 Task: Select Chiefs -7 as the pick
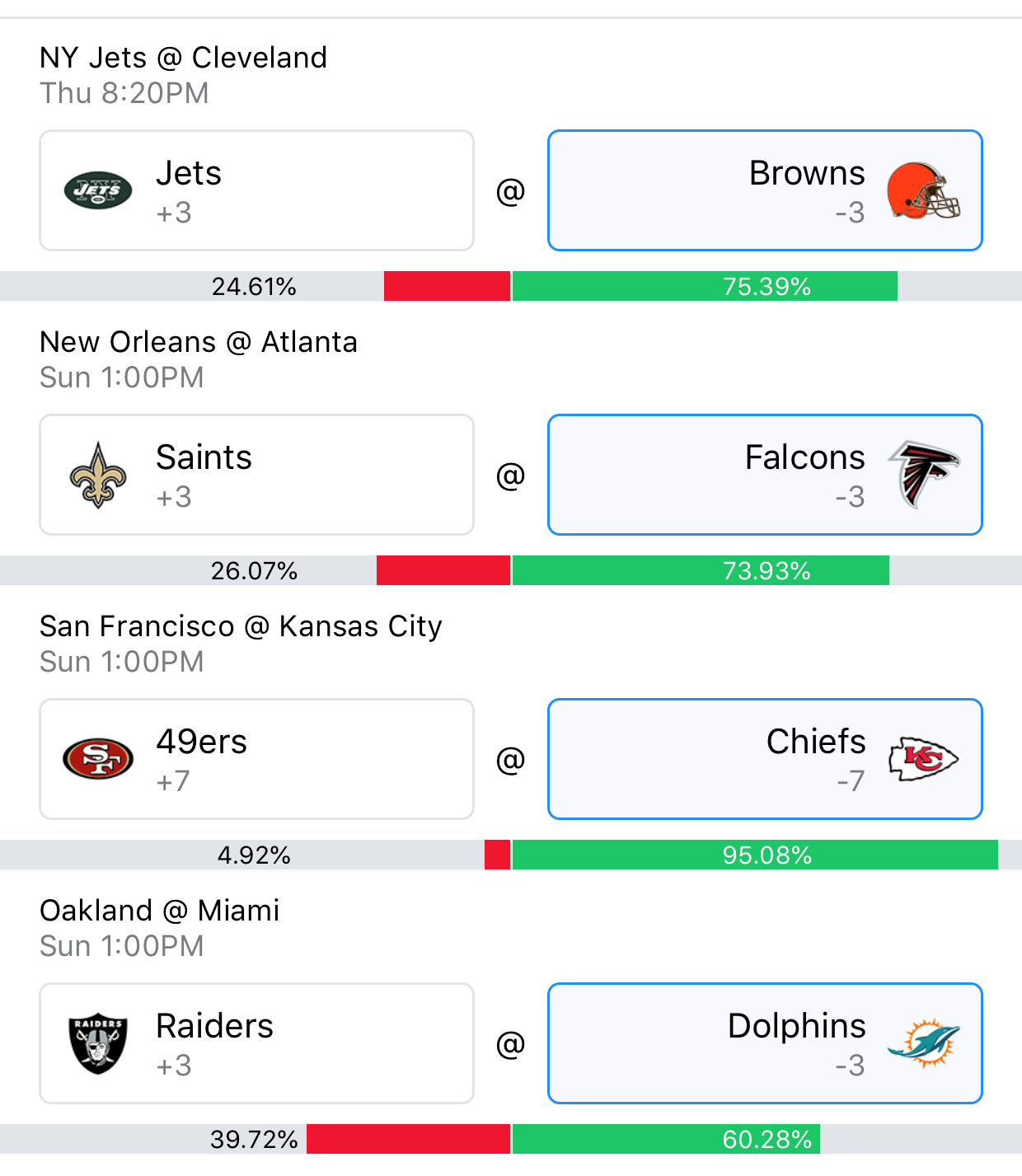[x=765, y=759]
